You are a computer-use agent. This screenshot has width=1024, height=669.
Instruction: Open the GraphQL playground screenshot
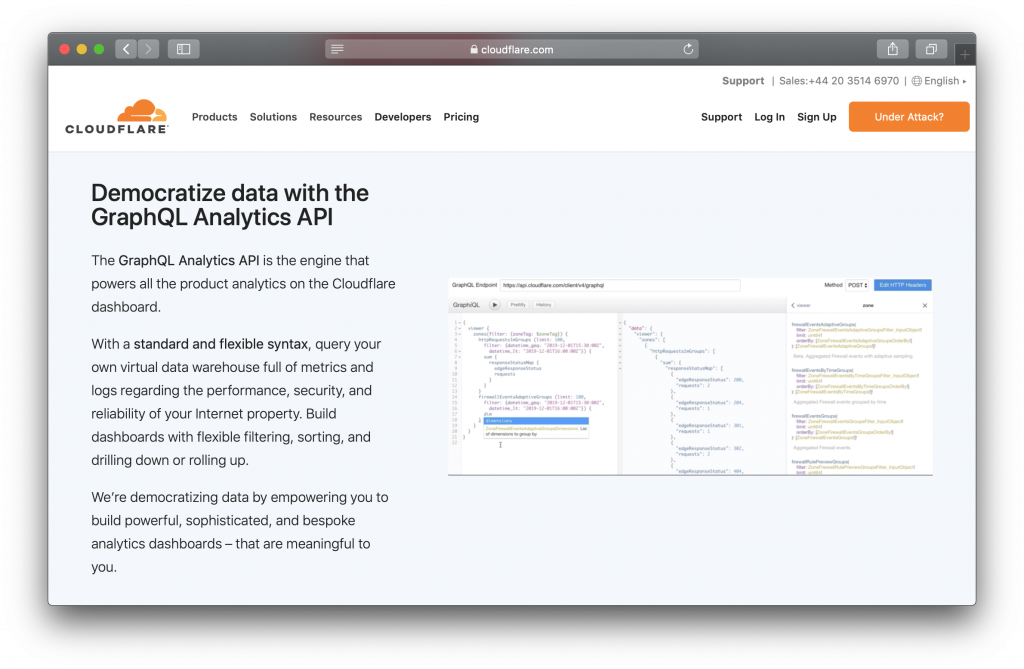pyautogui.click(x=690, y=376)
